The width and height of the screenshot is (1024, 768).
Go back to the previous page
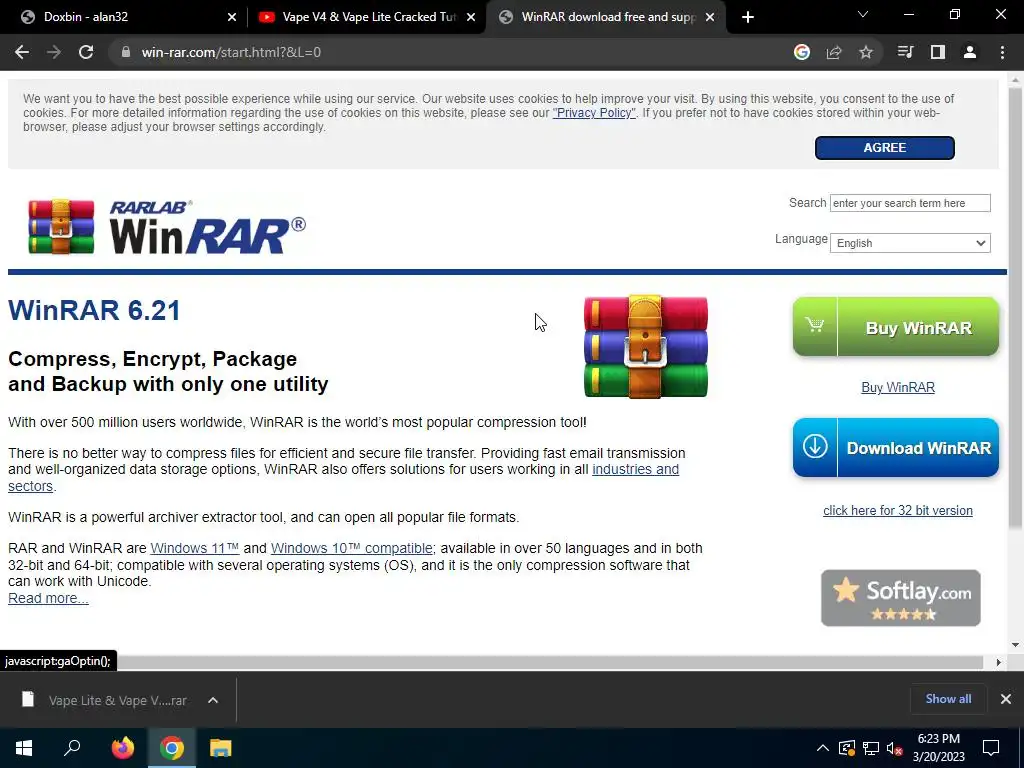pyautogui.click(x=22, y=52)
